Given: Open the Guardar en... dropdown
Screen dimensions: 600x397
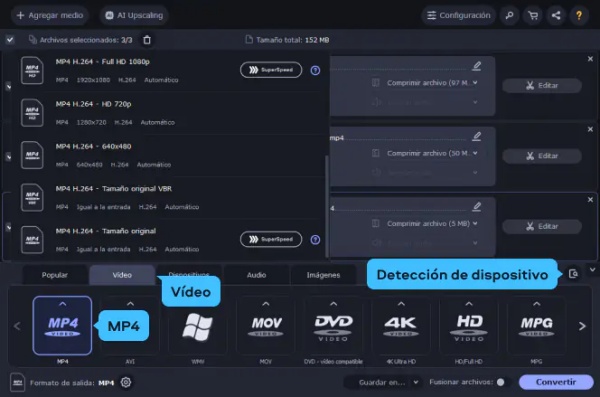Looking at the screenshot, I should 383,382.
